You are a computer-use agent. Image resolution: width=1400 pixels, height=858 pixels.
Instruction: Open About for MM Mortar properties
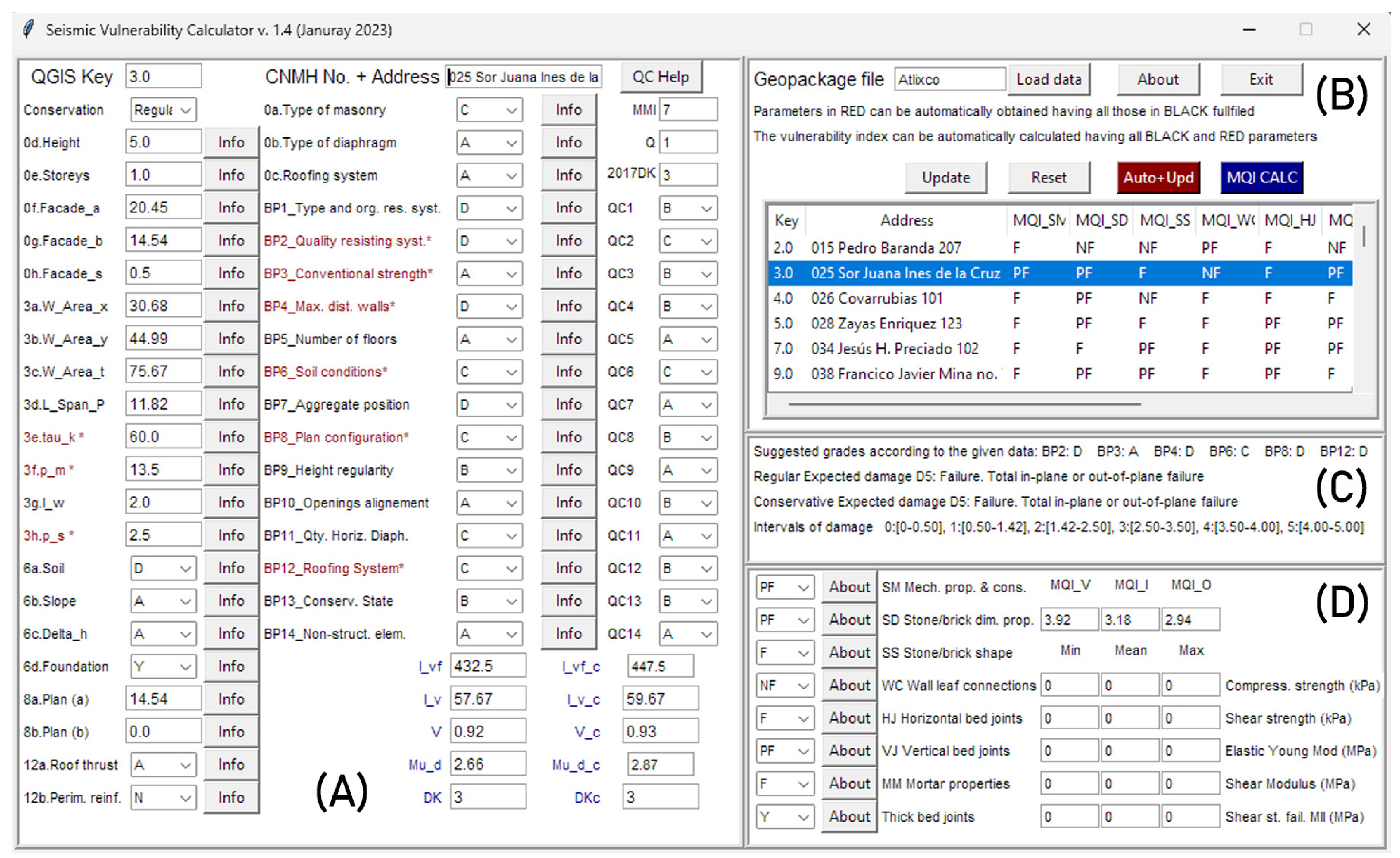[849, 784]
